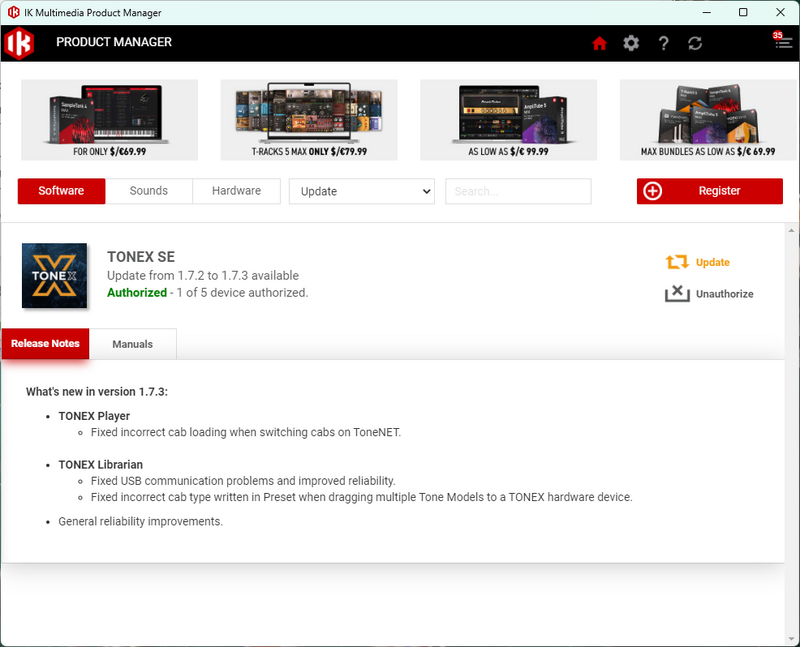Open AmpliTube promo as low as 99.99
This screenshot has width=800, height=647.
pos(508,120)
